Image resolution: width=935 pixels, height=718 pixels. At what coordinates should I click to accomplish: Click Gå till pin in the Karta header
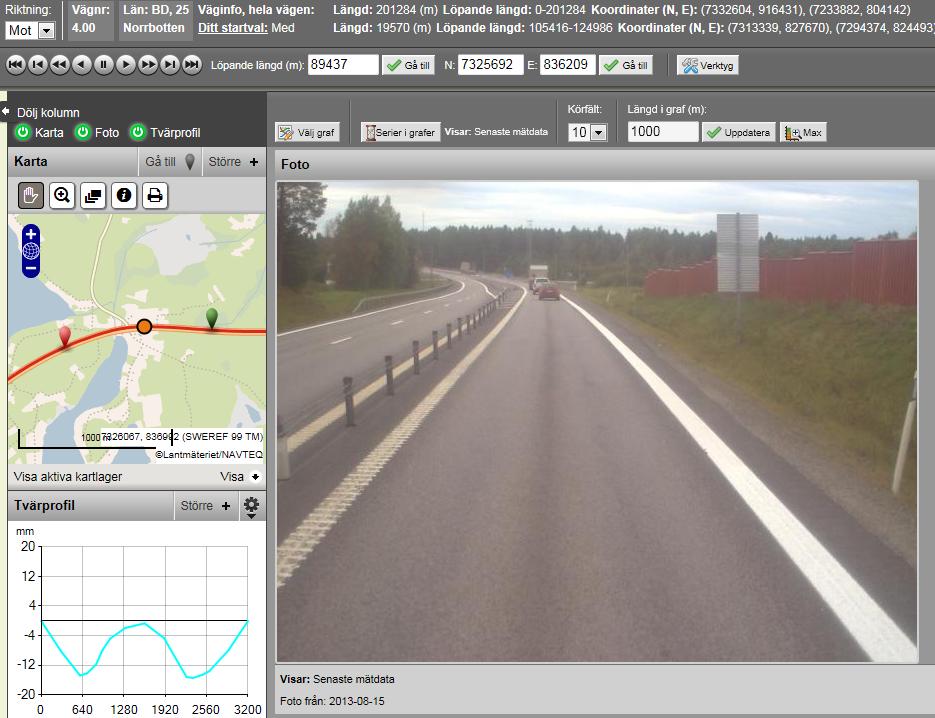tap(170, 162)
